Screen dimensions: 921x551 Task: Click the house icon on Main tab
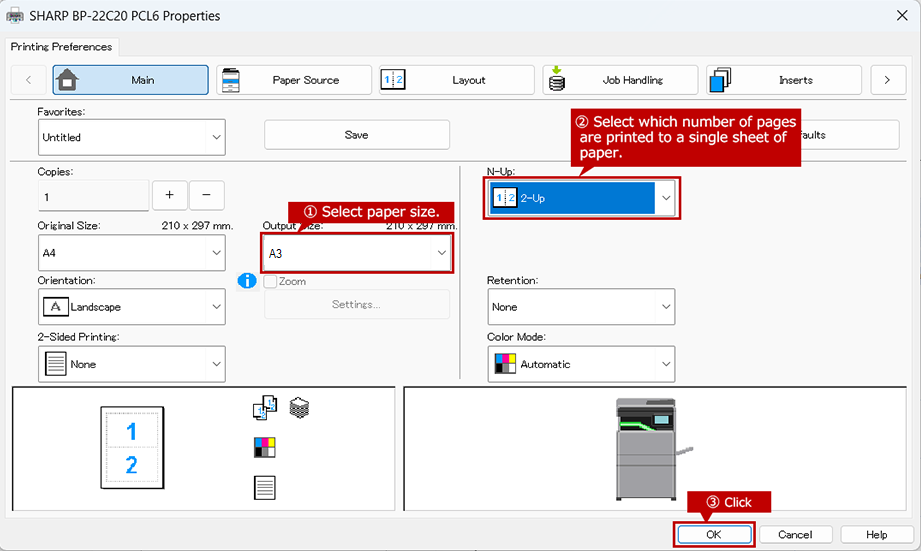tap(67, 79)
